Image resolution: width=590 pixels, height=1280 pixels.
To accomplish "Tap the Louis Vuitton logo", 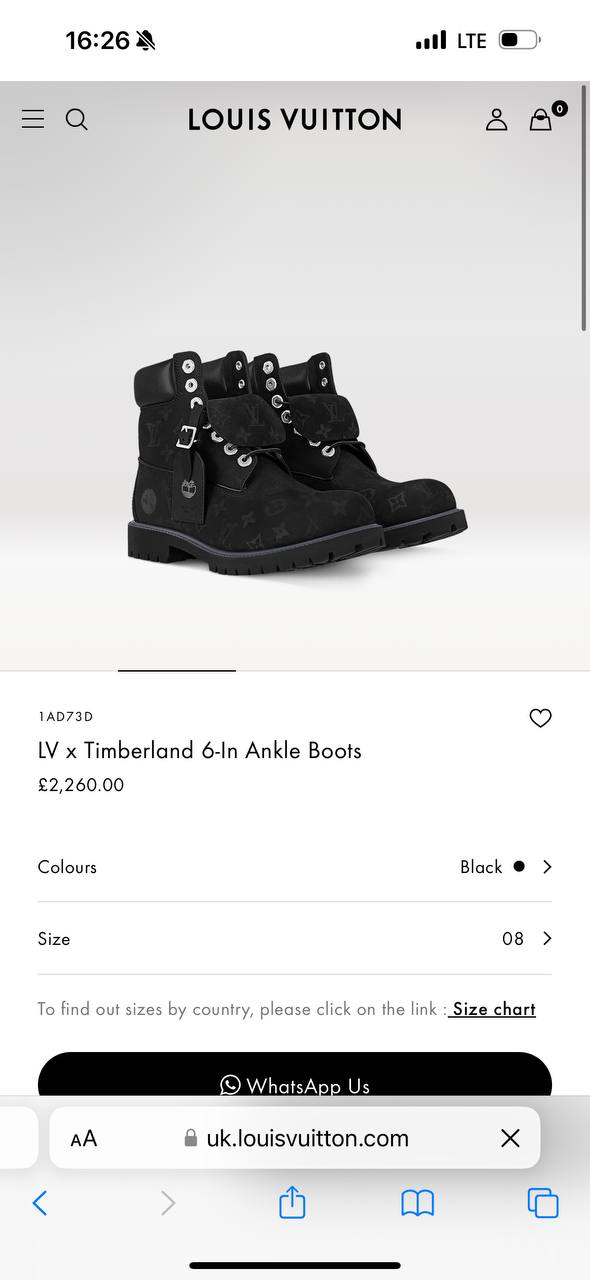I will coord(295,120).
